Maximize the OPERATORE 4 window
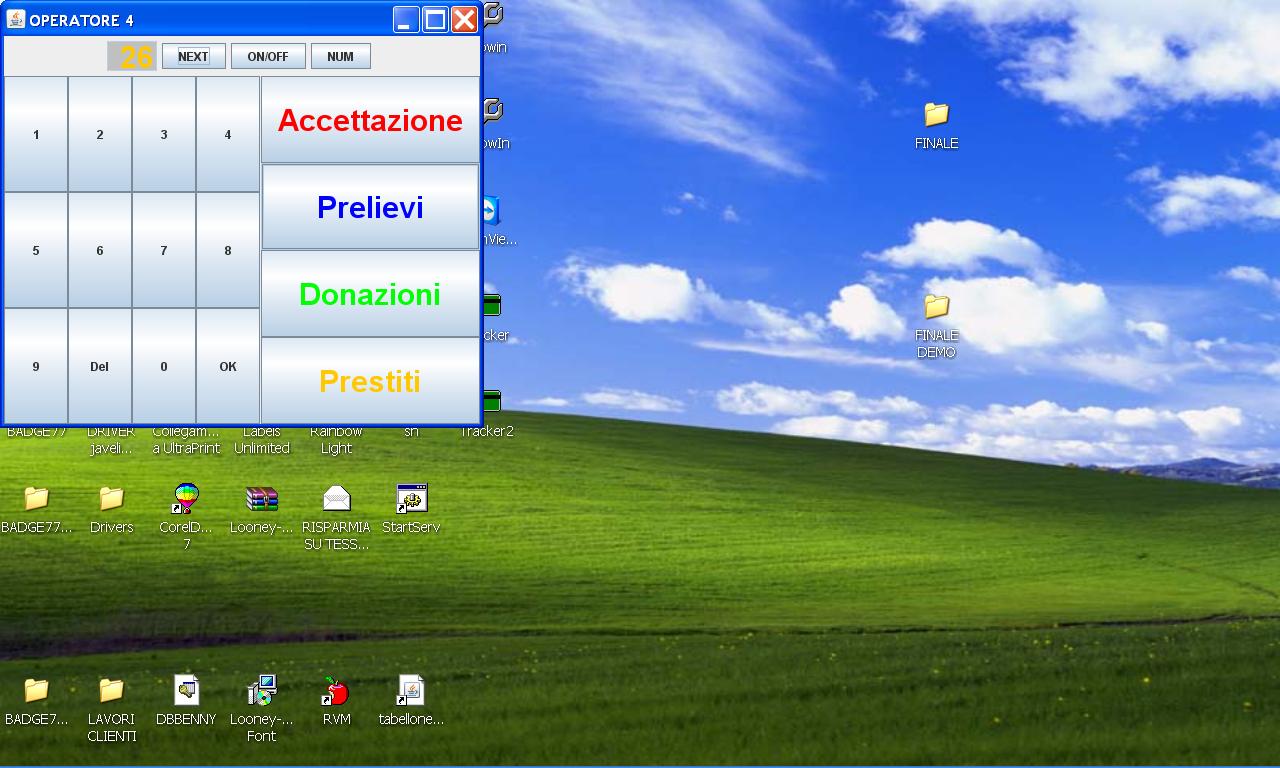The height and width of the screenshot is (768, 1280). point(435,20)
